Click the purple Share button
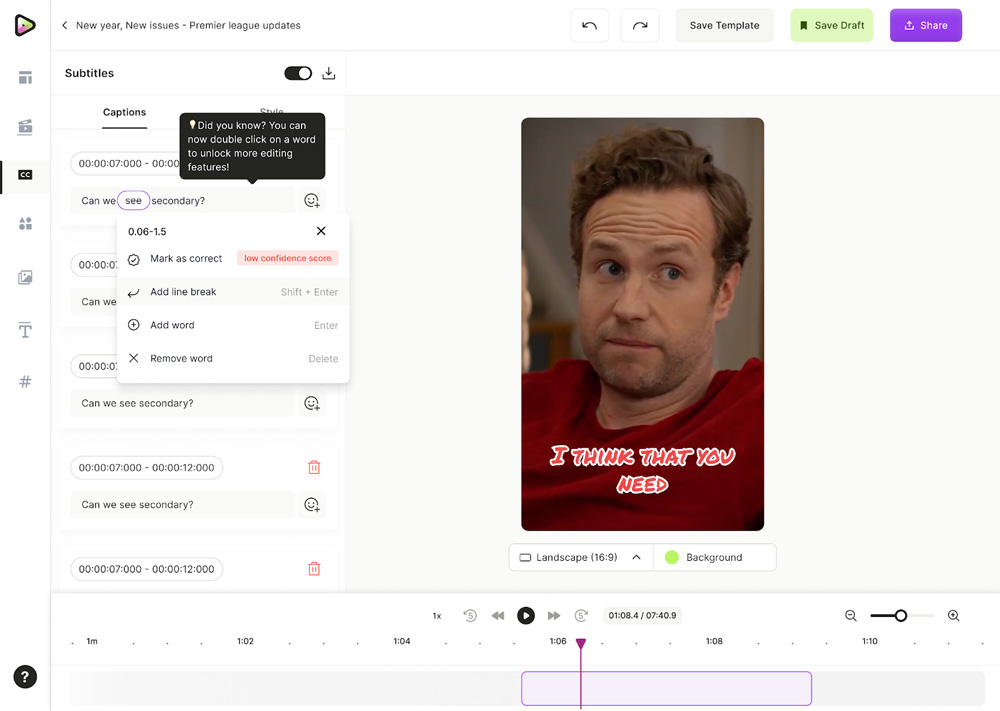1000x711 pixels. coord(925,25)
